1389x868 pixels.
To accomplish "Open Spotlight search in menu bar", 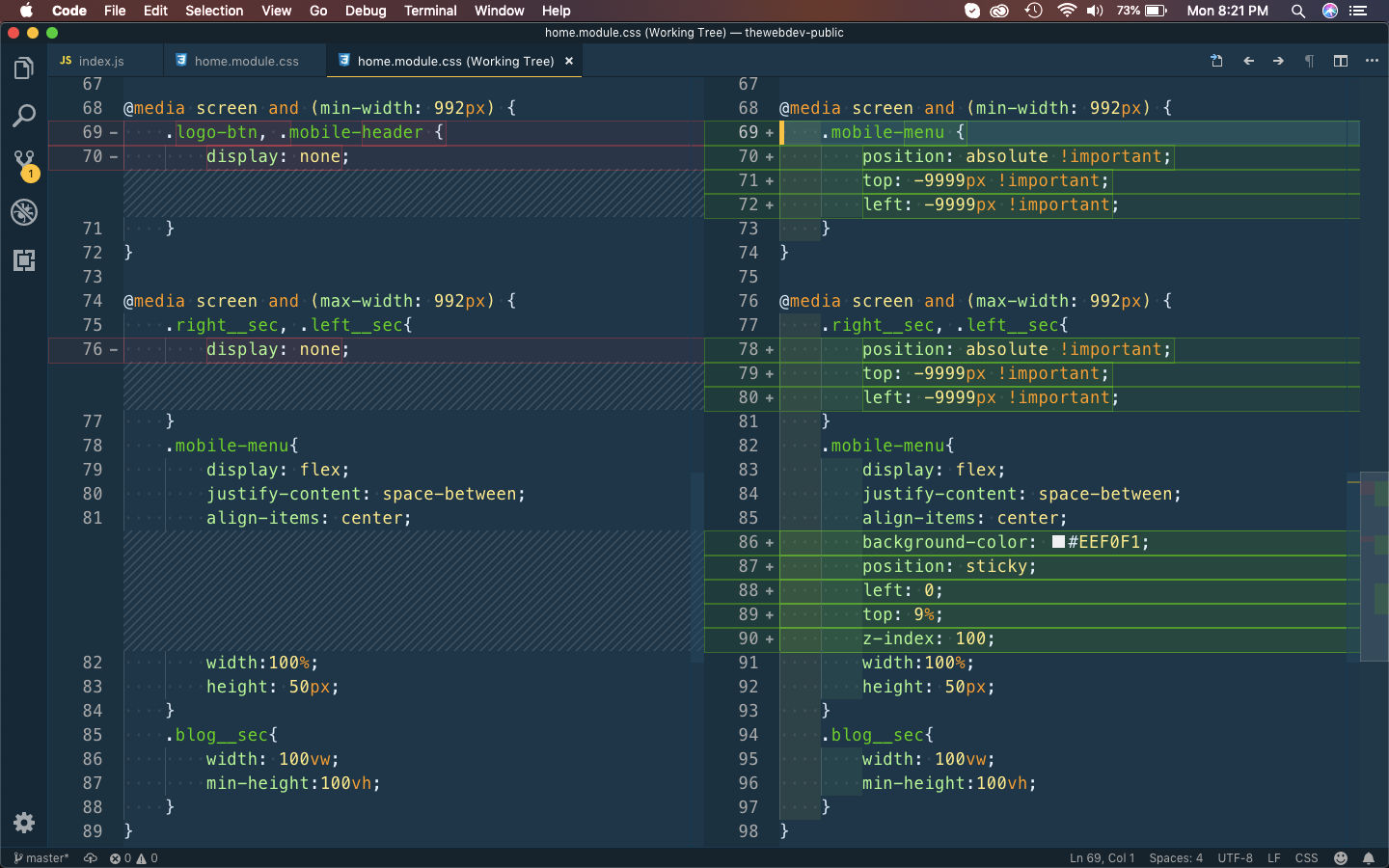I will tap(1298, 11).
